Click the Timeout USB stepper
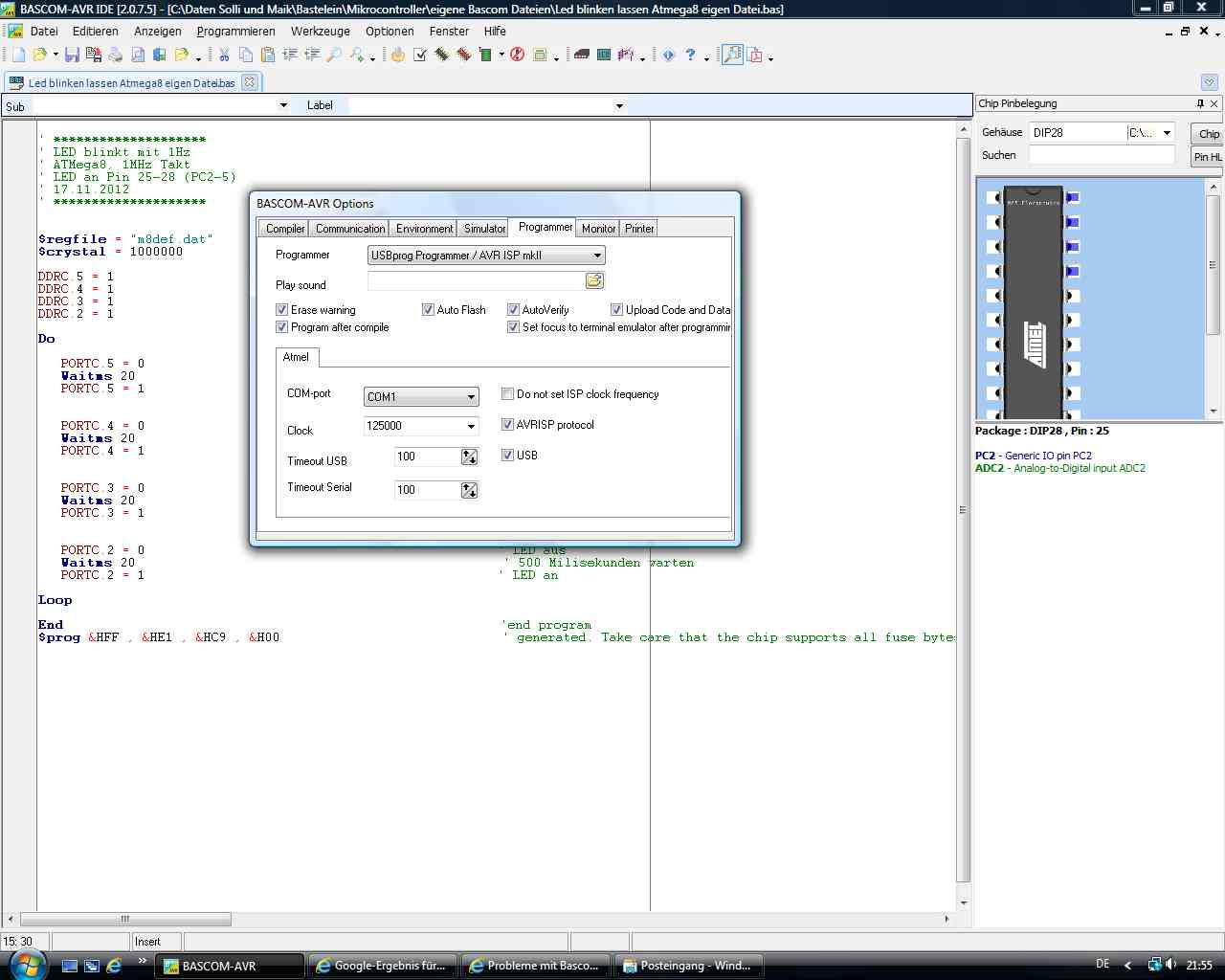Viewport: 1225px width, 980px height. (x=469, y=457)
